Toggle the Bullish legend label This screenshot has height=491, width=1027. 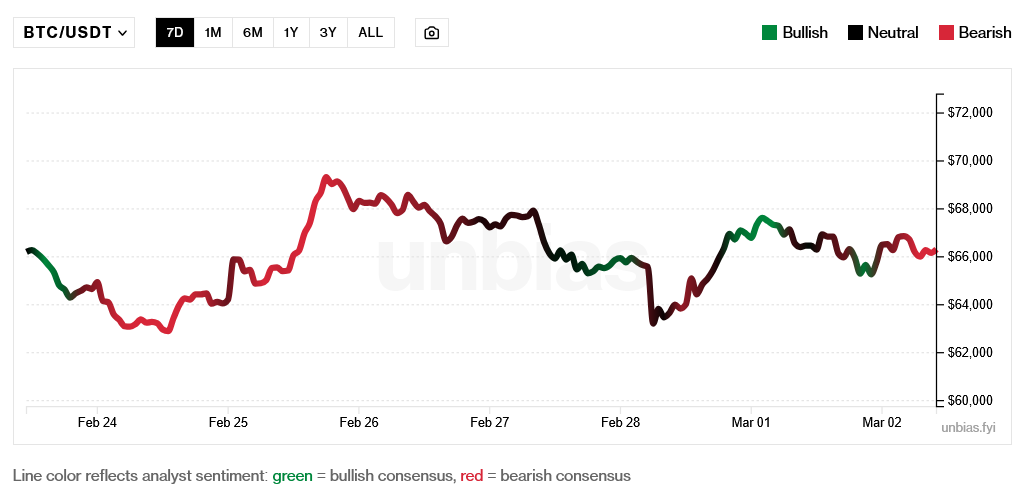tap(805, 32)
